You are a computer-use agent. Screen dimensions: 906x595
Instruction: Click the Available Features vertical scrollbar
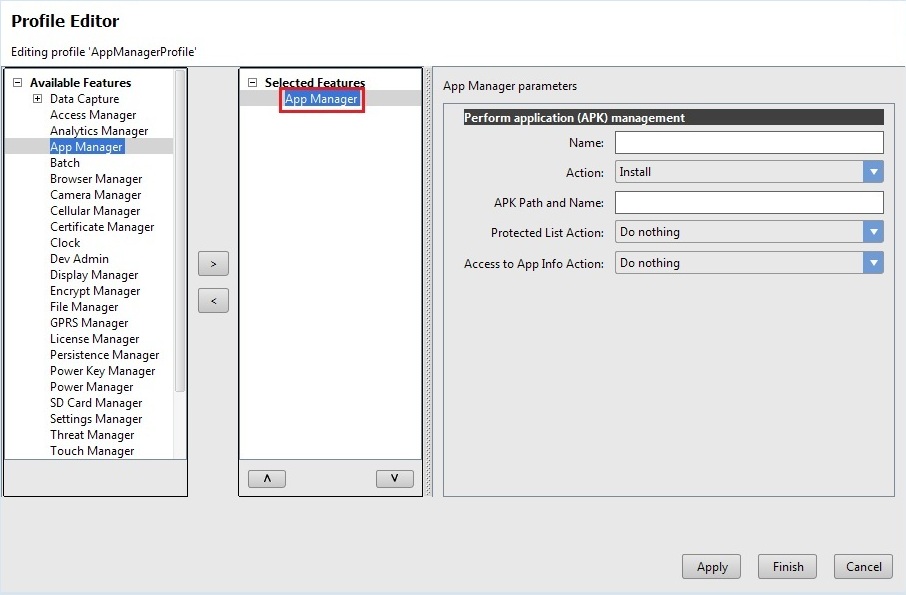coord(180,230)
